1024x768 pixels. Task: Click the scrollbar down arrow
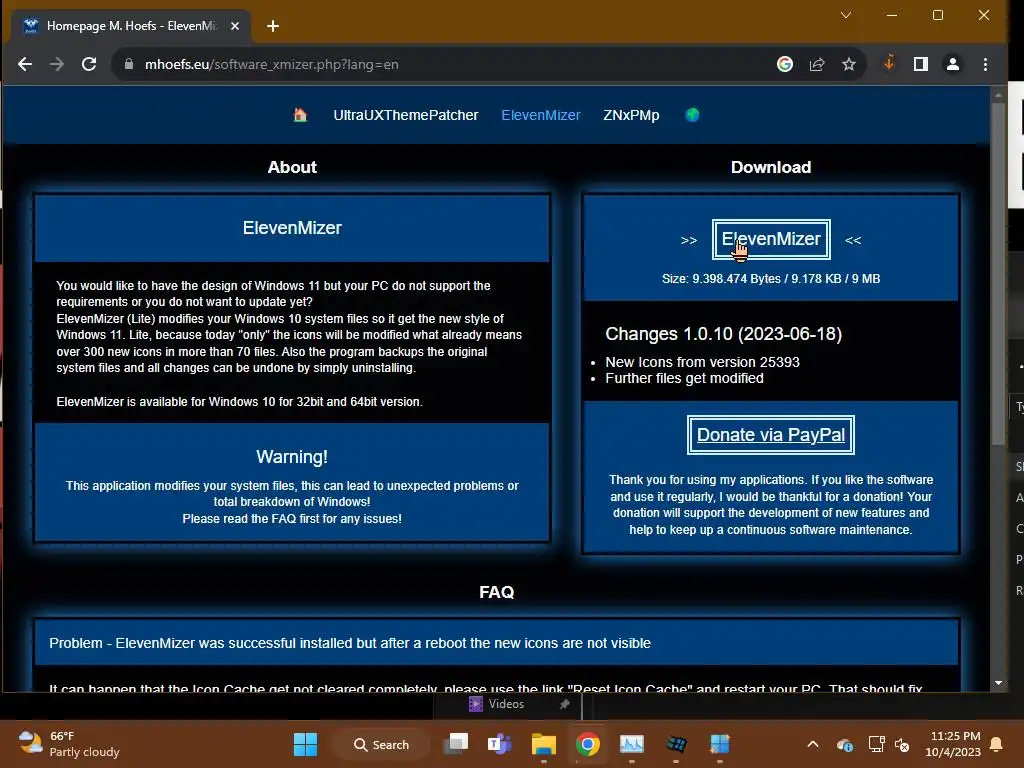click(998, 683)
